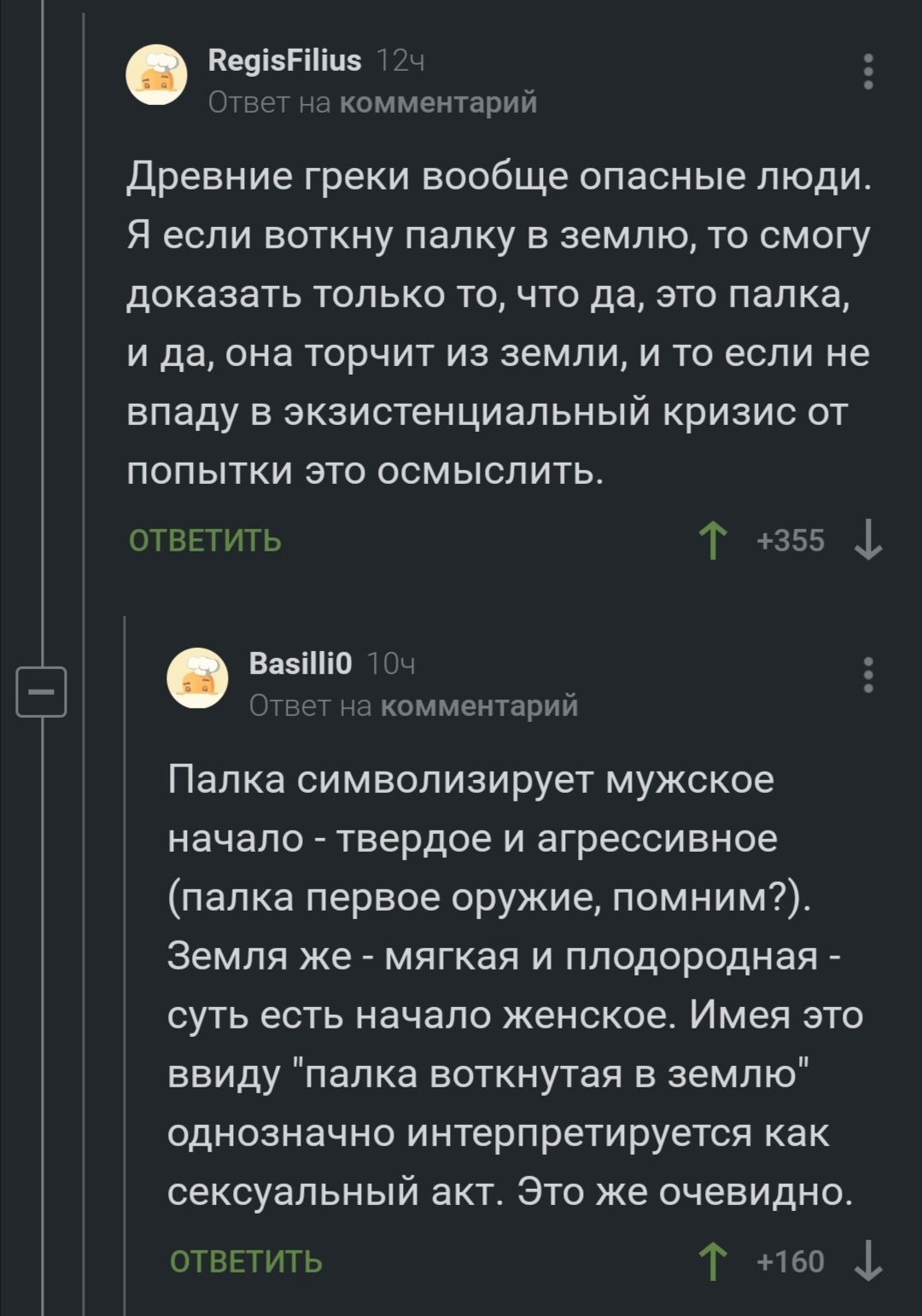The height and width of the screenshot is (1316, 922).
Task: Downvote RegisFilius comment with +355
Action: click(868, 541)
